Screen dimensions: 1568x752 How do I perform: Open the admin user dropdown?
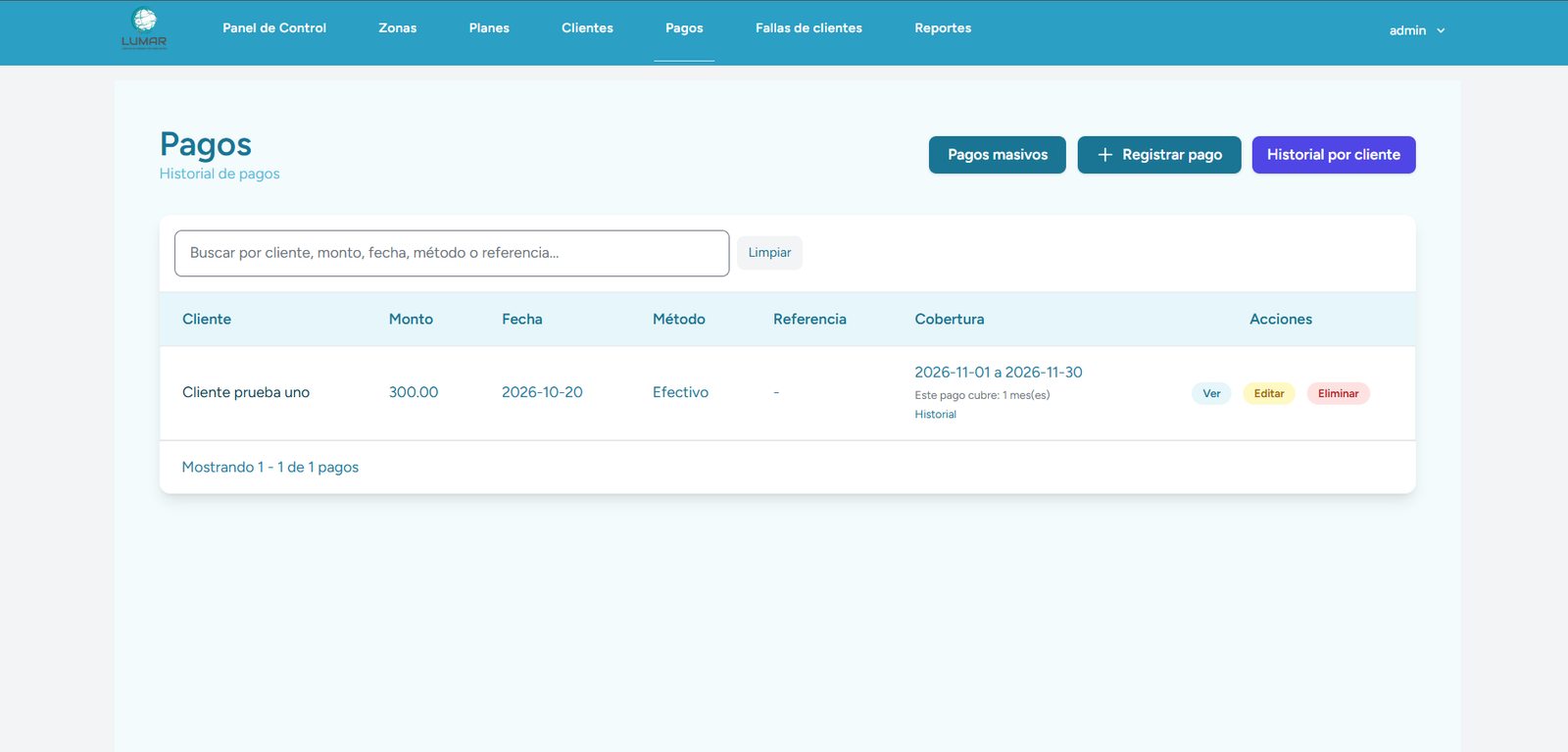[1417, 30]
